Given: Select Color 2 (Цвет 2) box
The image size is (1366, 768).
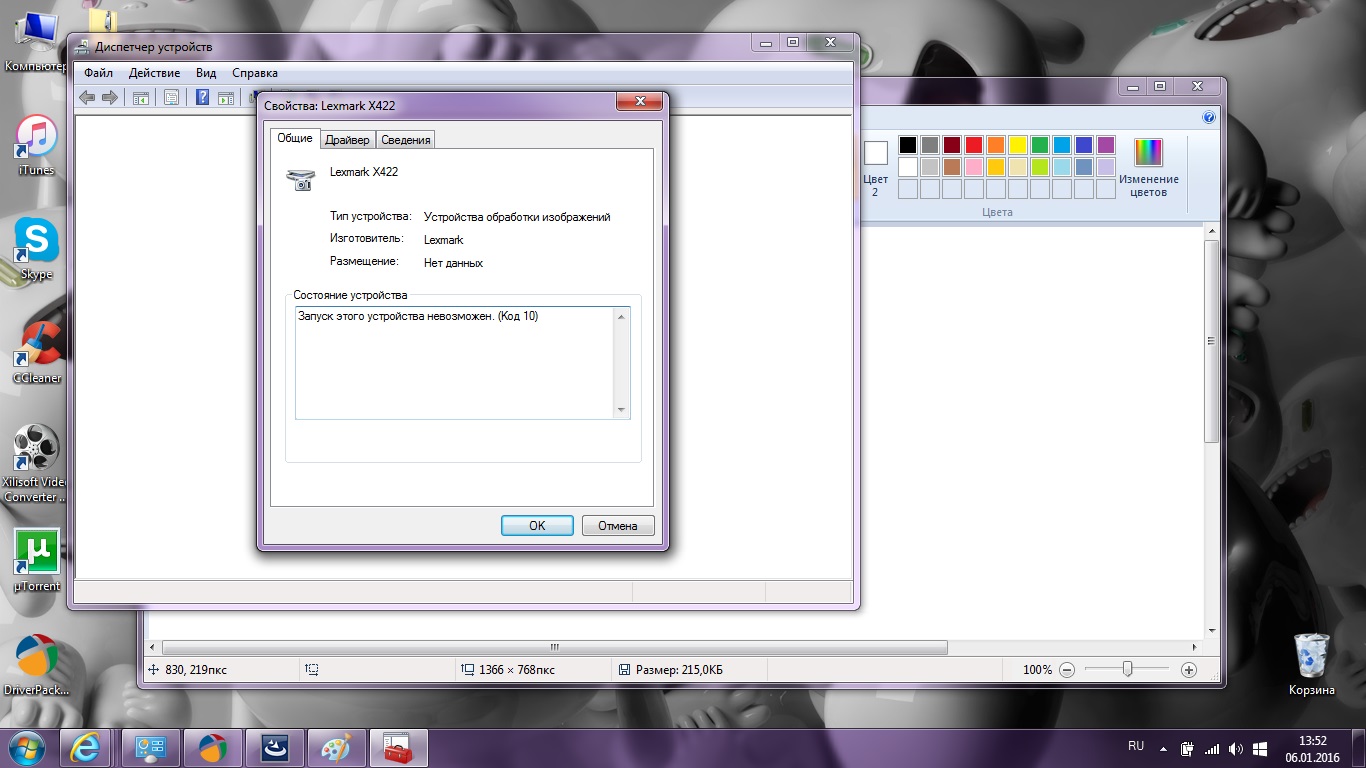Looking at the screenshot, I should coord(875,167).
